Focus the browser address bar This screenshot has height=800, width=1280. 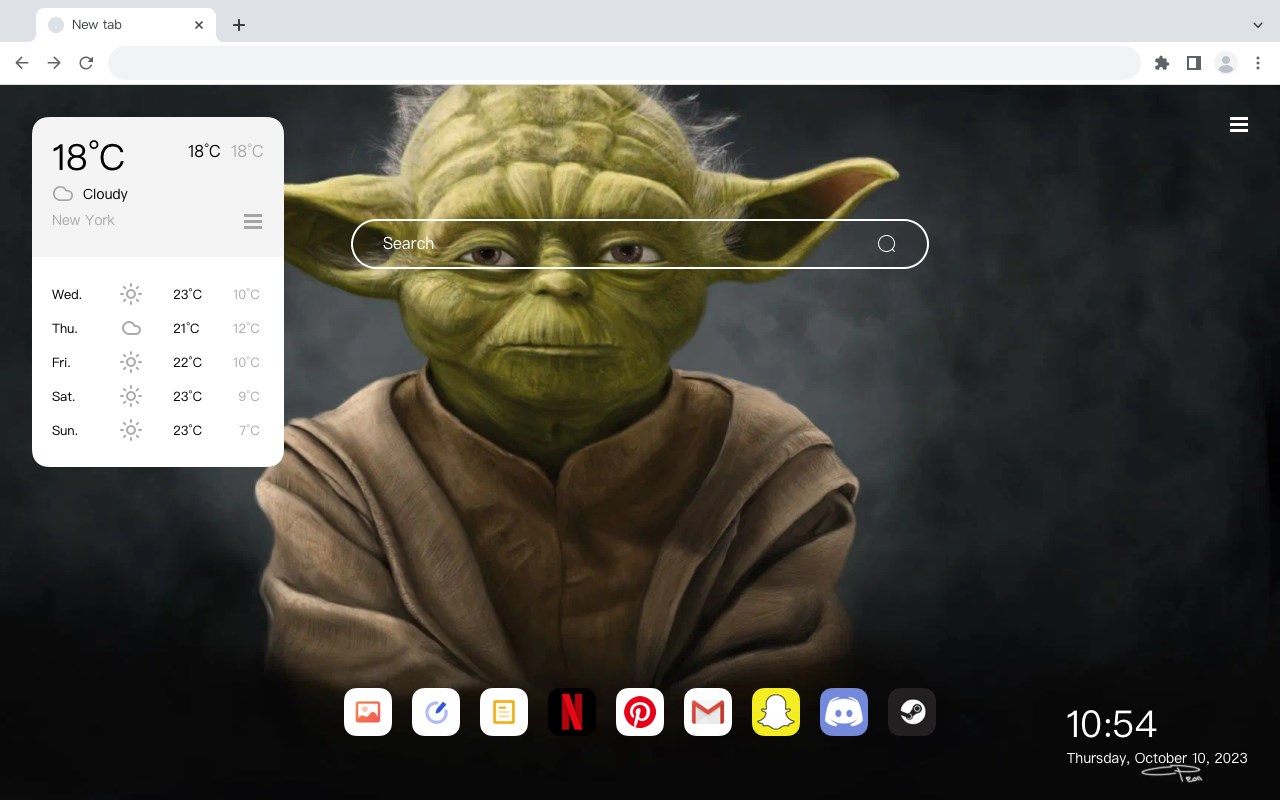(x=624, y=63)
